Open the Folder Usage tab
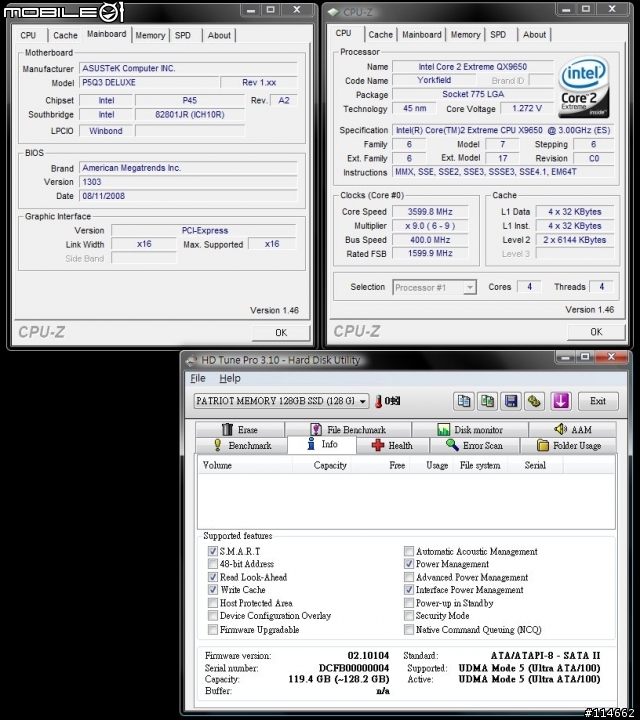Screen dimensions: 640x721 point(568,445)
